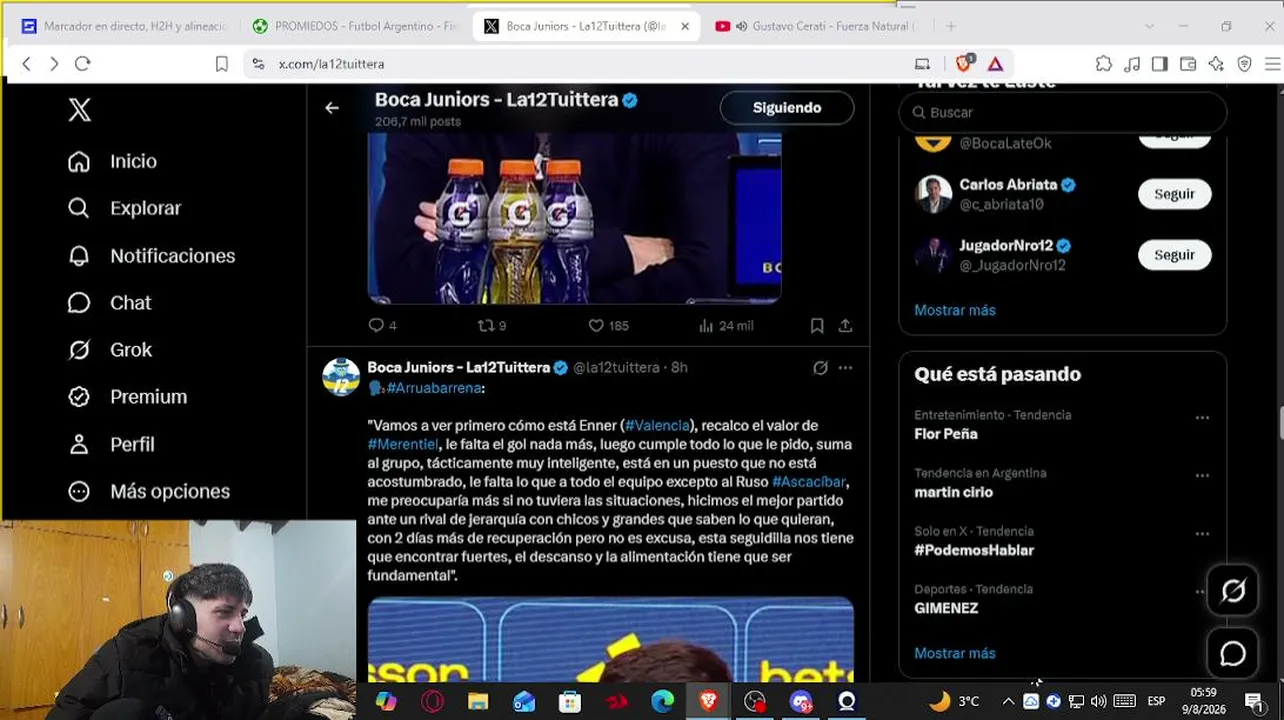Mute audio on the Gustavo Cerati tab
The height and width of the screenshot is (720, 1284).
(x=742, y=26)
